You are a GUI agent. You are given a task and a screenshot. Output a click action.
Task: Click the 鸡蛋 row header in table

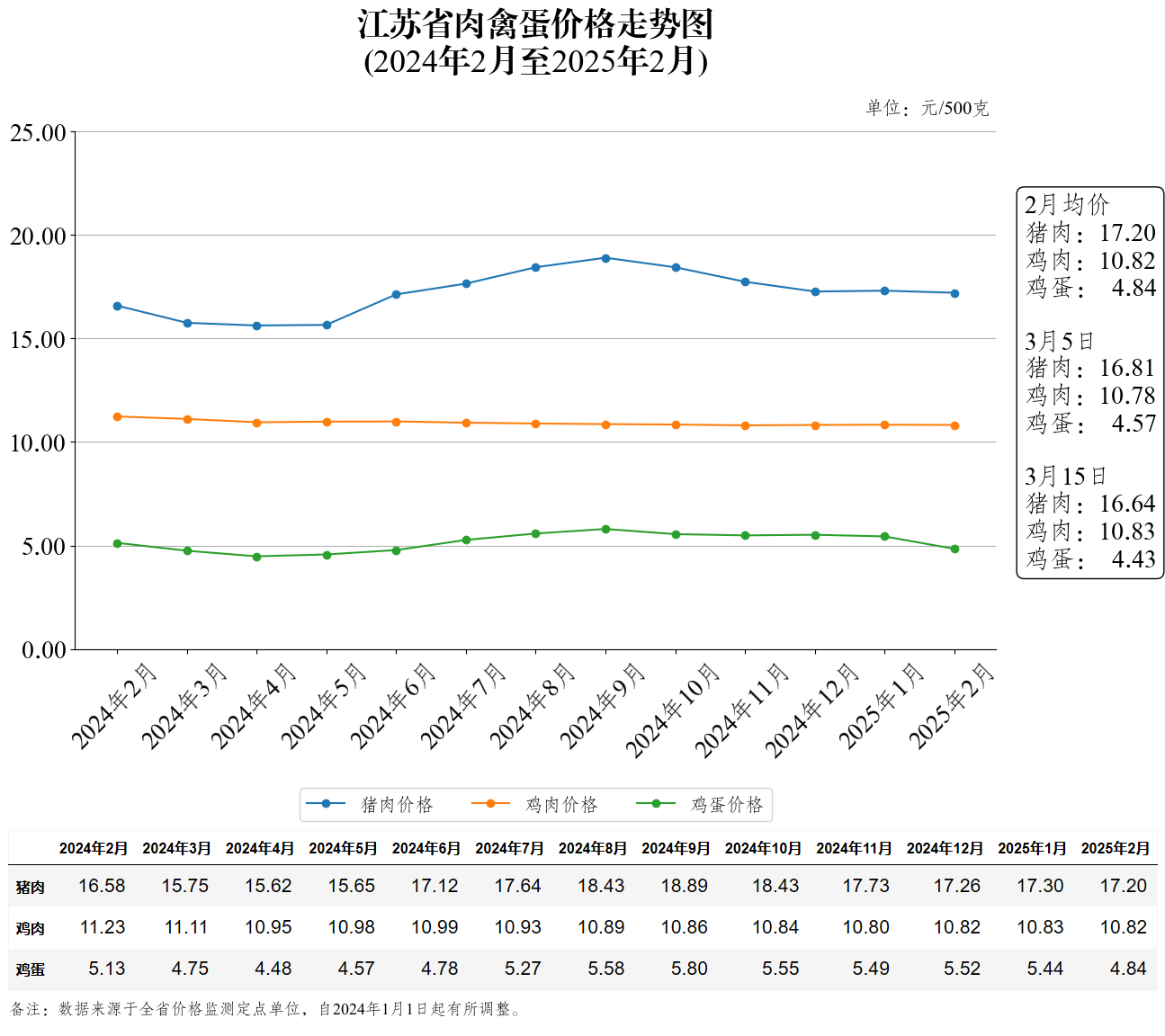coord(30,969)
